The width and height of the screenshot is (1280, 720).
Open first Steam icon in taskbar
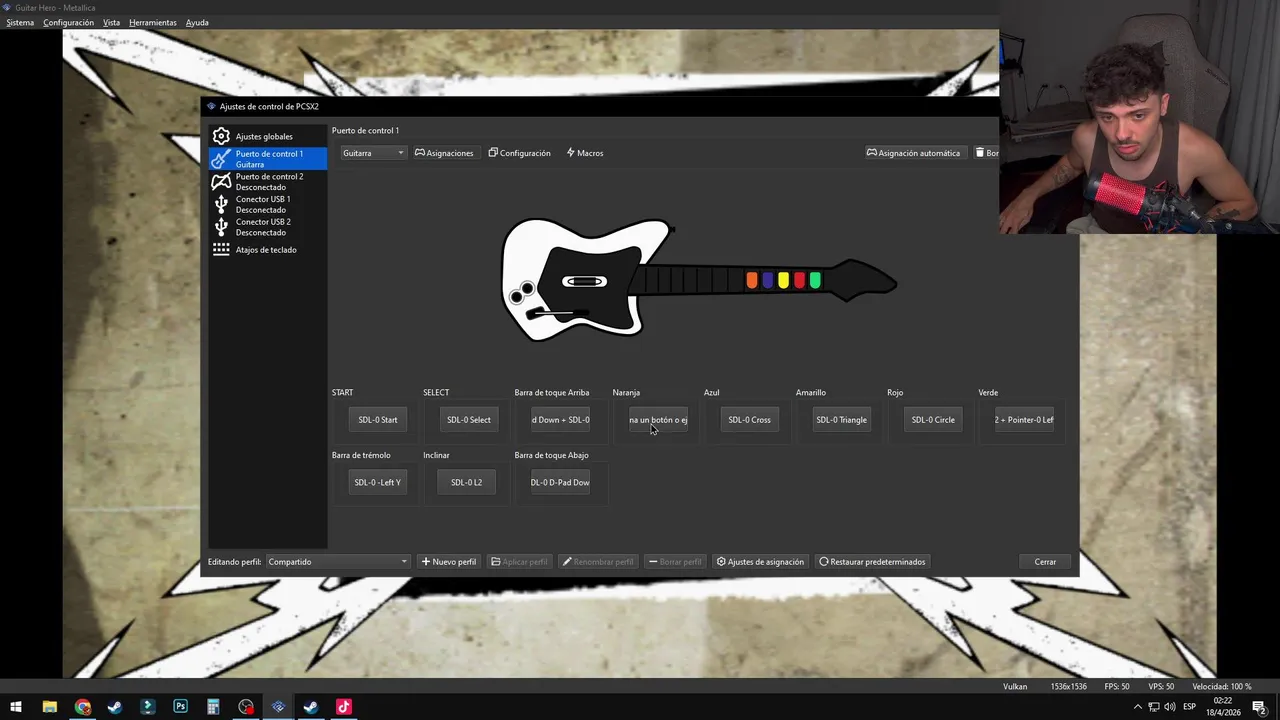click(x=115, y=707)
